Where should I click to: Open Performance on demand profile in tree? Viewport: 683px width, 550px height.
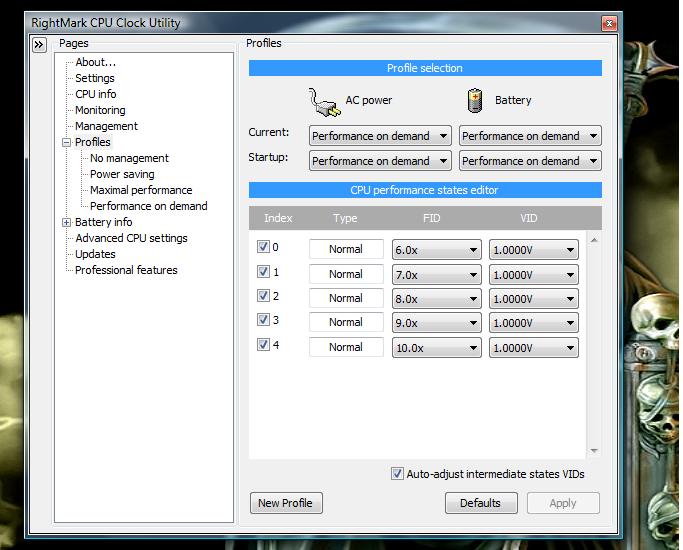pos(149,206)
